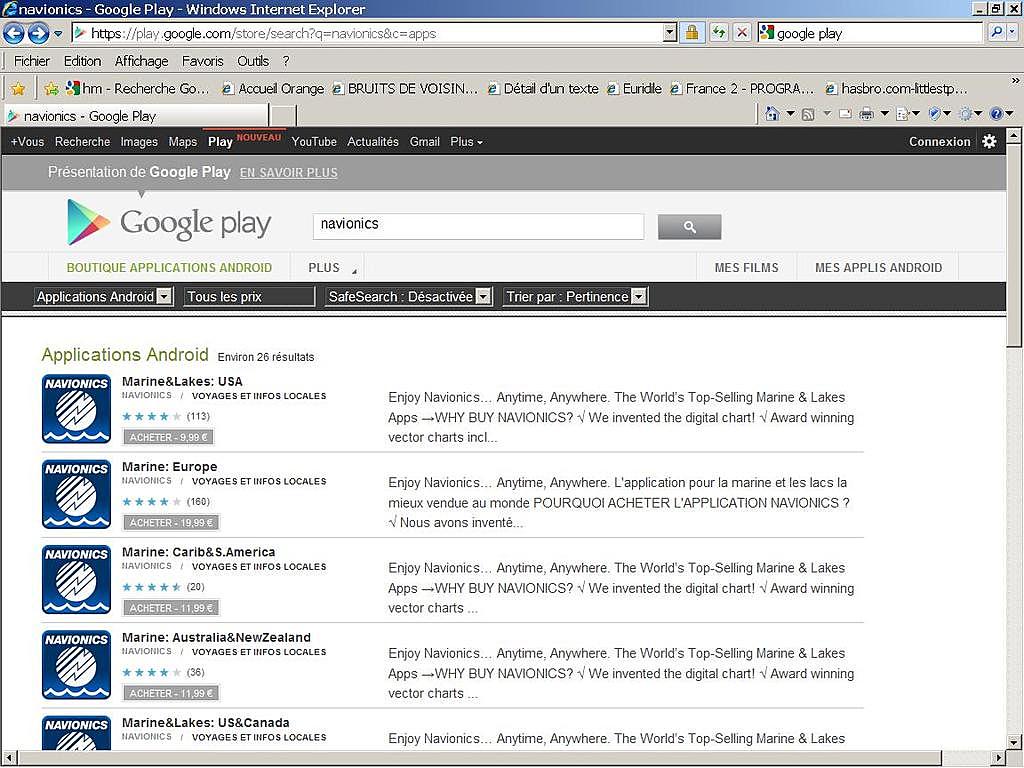
Task: Open the Marine: Carib&S.America app icon
Action: click(x=76, y=580)
